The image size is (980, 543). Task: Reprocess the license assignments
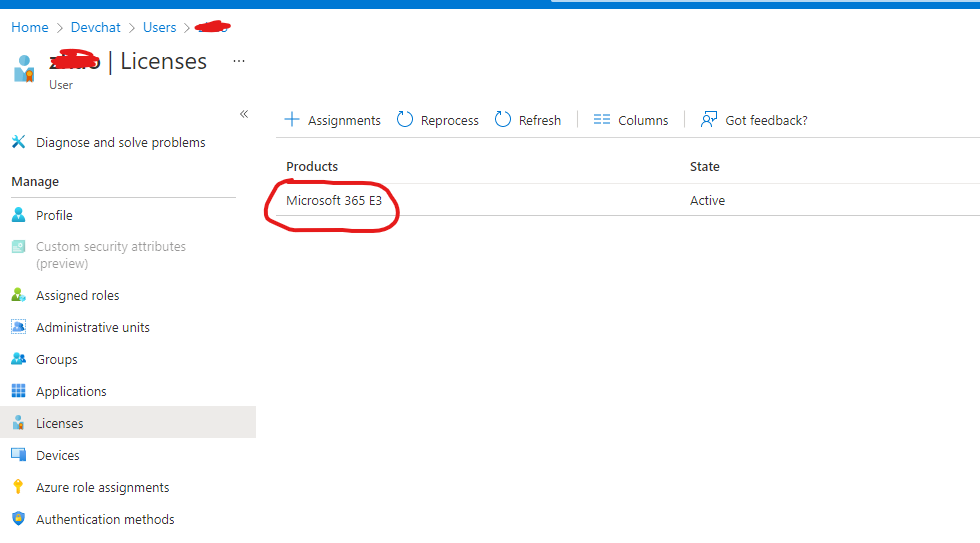pyautogui.click(x=449, y=120)
